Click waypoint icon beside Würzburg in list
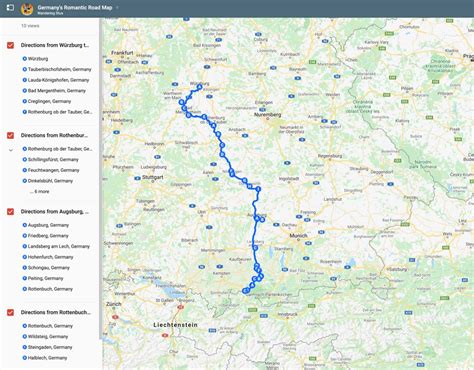 (x=25, y=59)
